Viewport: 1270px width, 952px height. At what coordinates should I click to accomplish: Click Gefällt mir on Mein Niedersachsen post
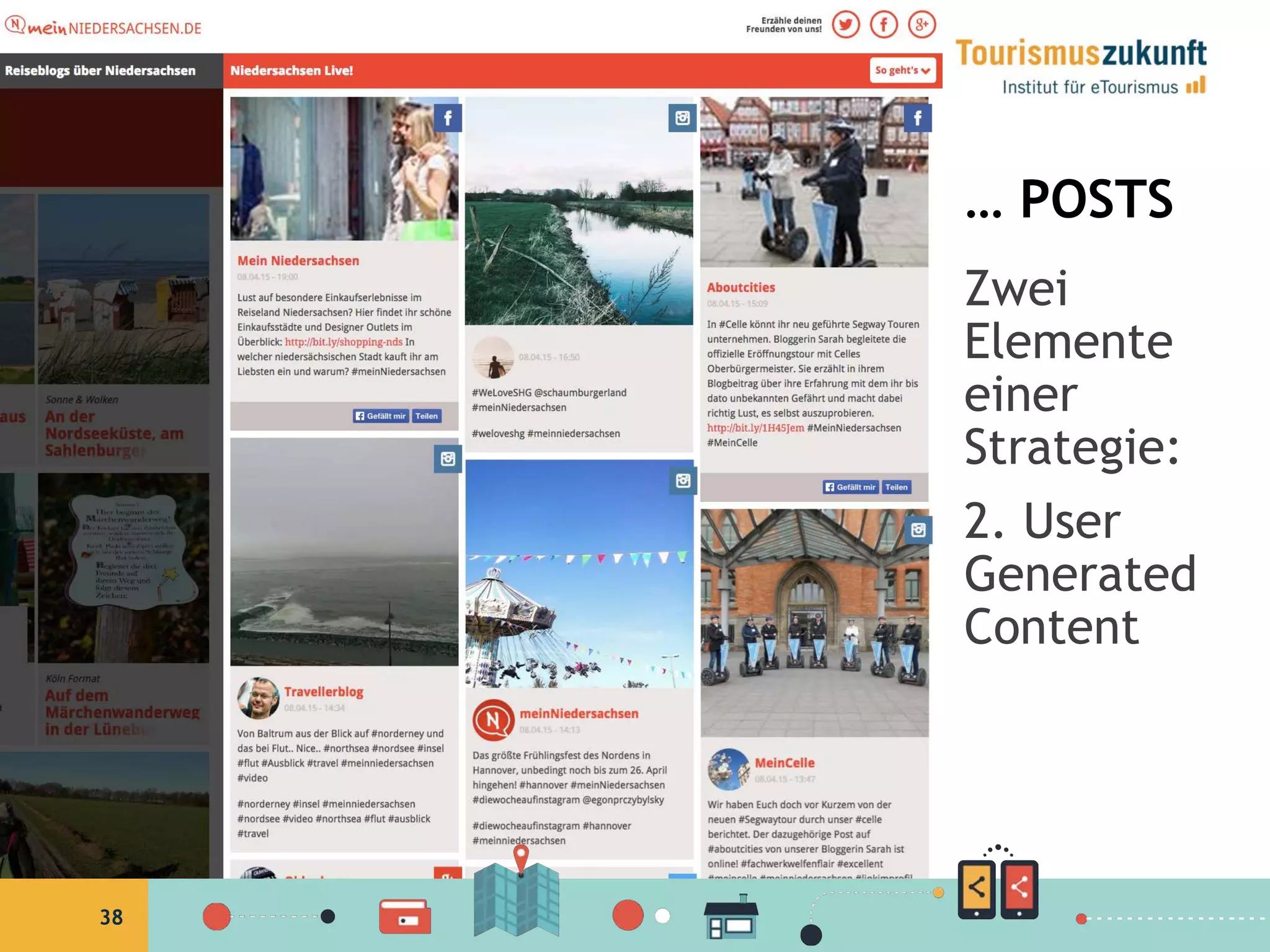click(x=381, y=416)
